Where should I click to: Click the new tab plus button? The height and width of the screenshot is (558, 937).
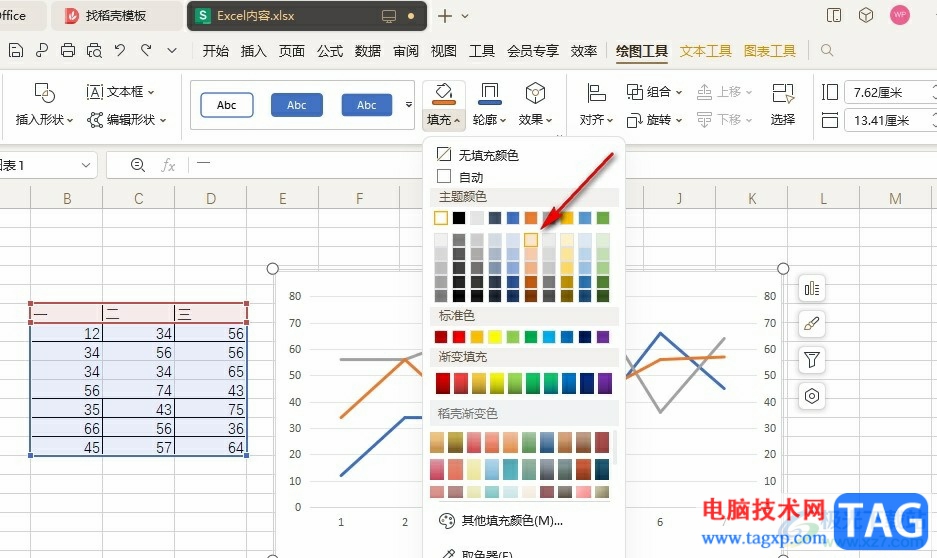tap(445, 16)
